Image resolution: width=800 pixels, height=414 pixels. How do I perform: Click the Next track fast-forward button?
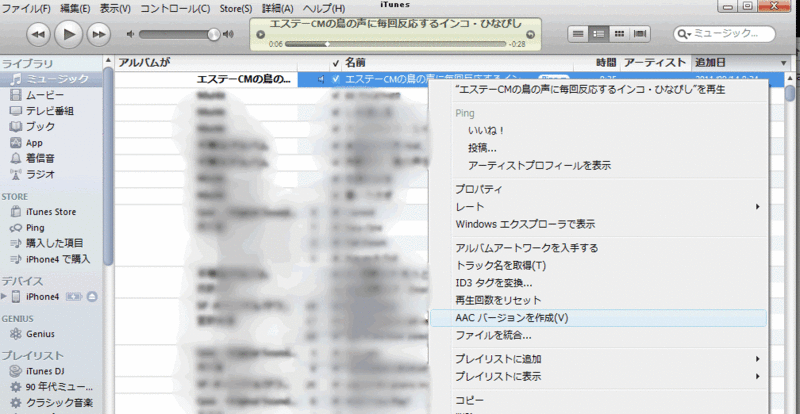[99, 34]
